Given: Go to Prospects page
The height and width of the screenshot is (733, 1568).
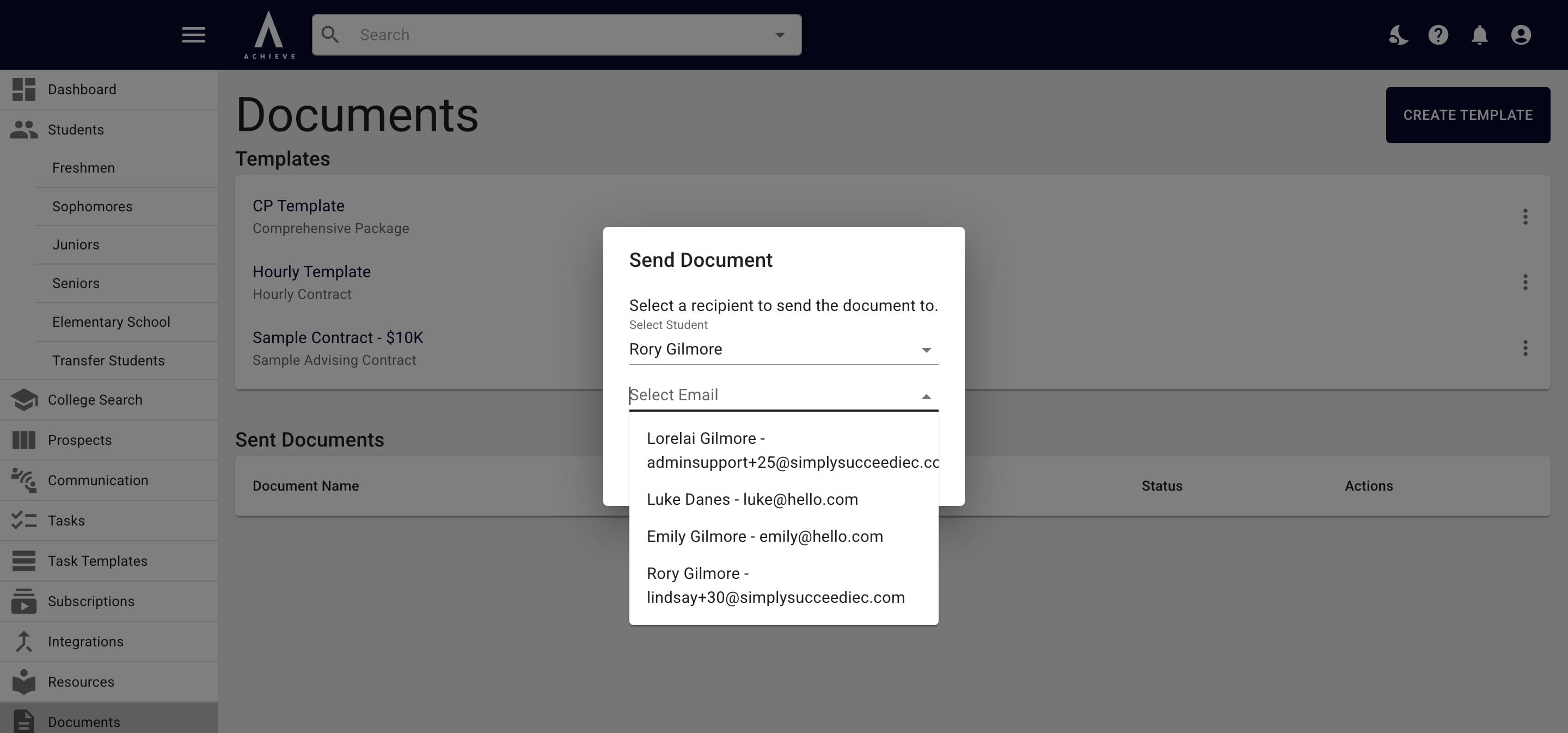Looking at the screenshot, I should (x=109, y=440).
